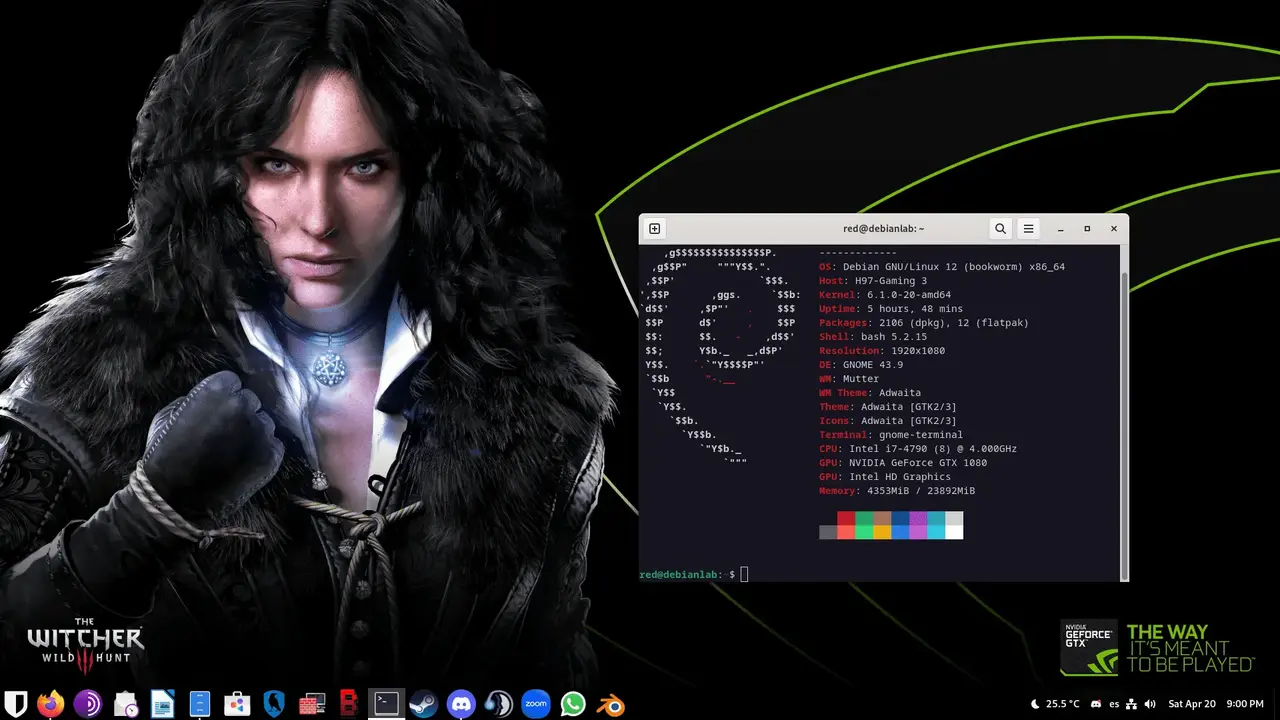The image size is (1280, 720).
Task: Open the wired network tray icon
Action: [1132, 705]
